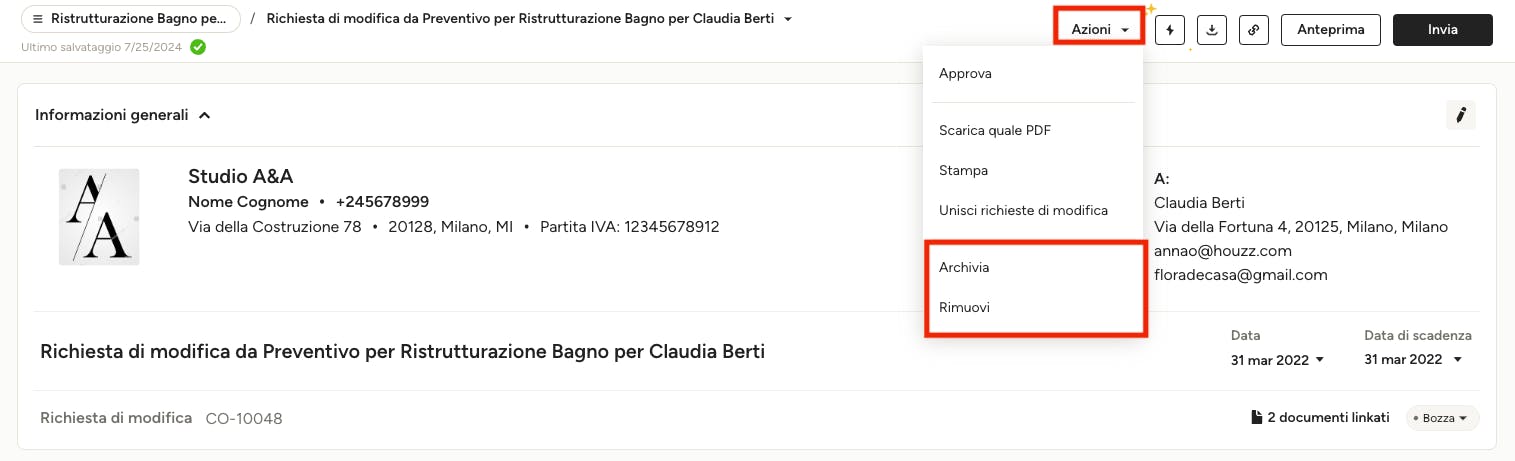Viewport: 1515px width, 461px height.
Task: Open the 2 documenti linkati document icon
Action: point(1257,418)
